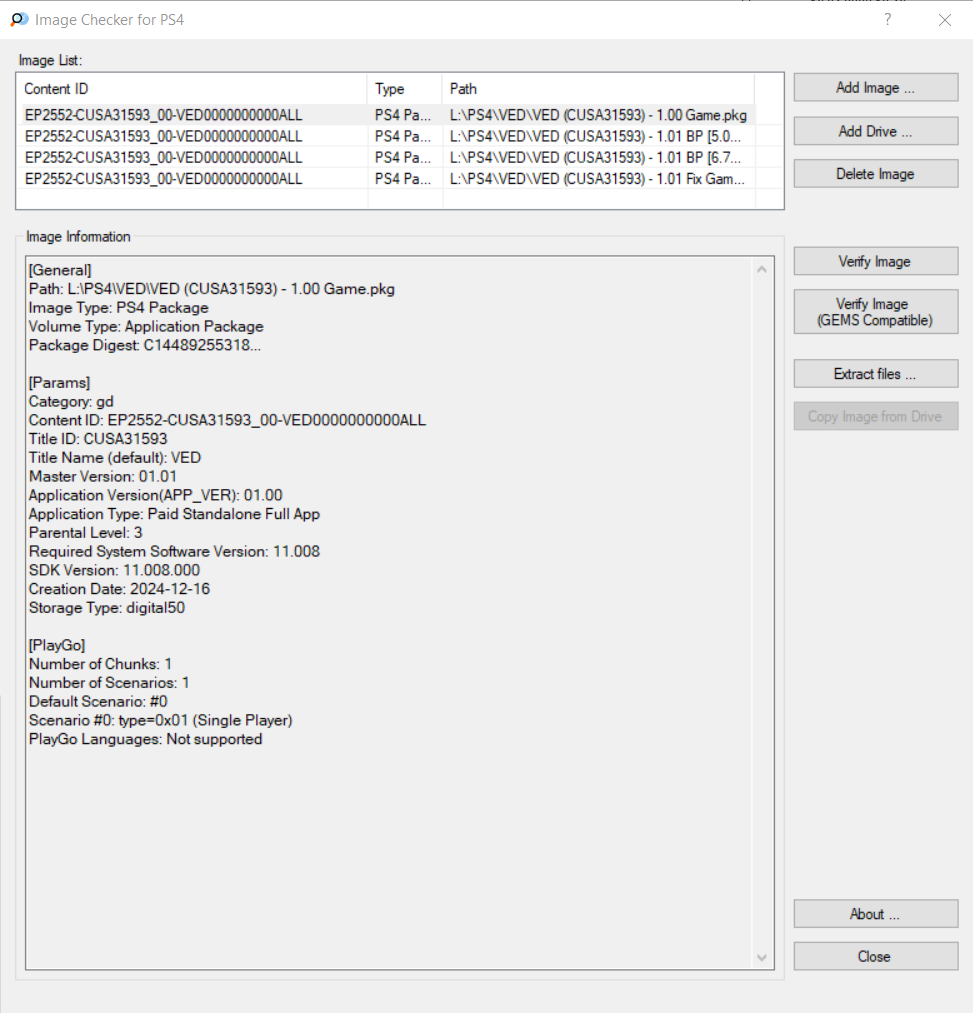
Task: Run Verify Image (GEMS Compatible)
Action: point(875,312)
